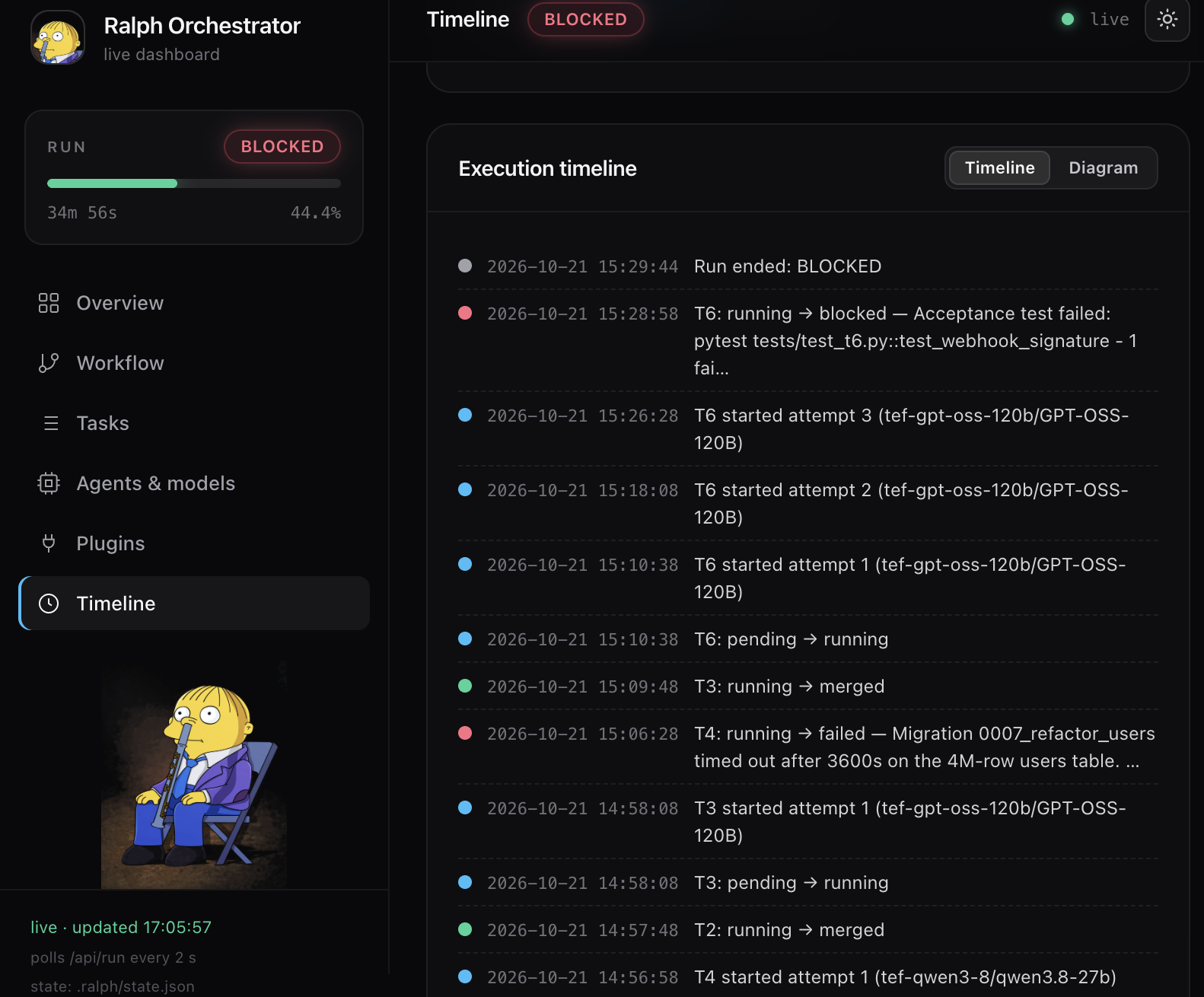
Task: Click the 34m 56s elapsed time
Action: click(x=82, y=212)
